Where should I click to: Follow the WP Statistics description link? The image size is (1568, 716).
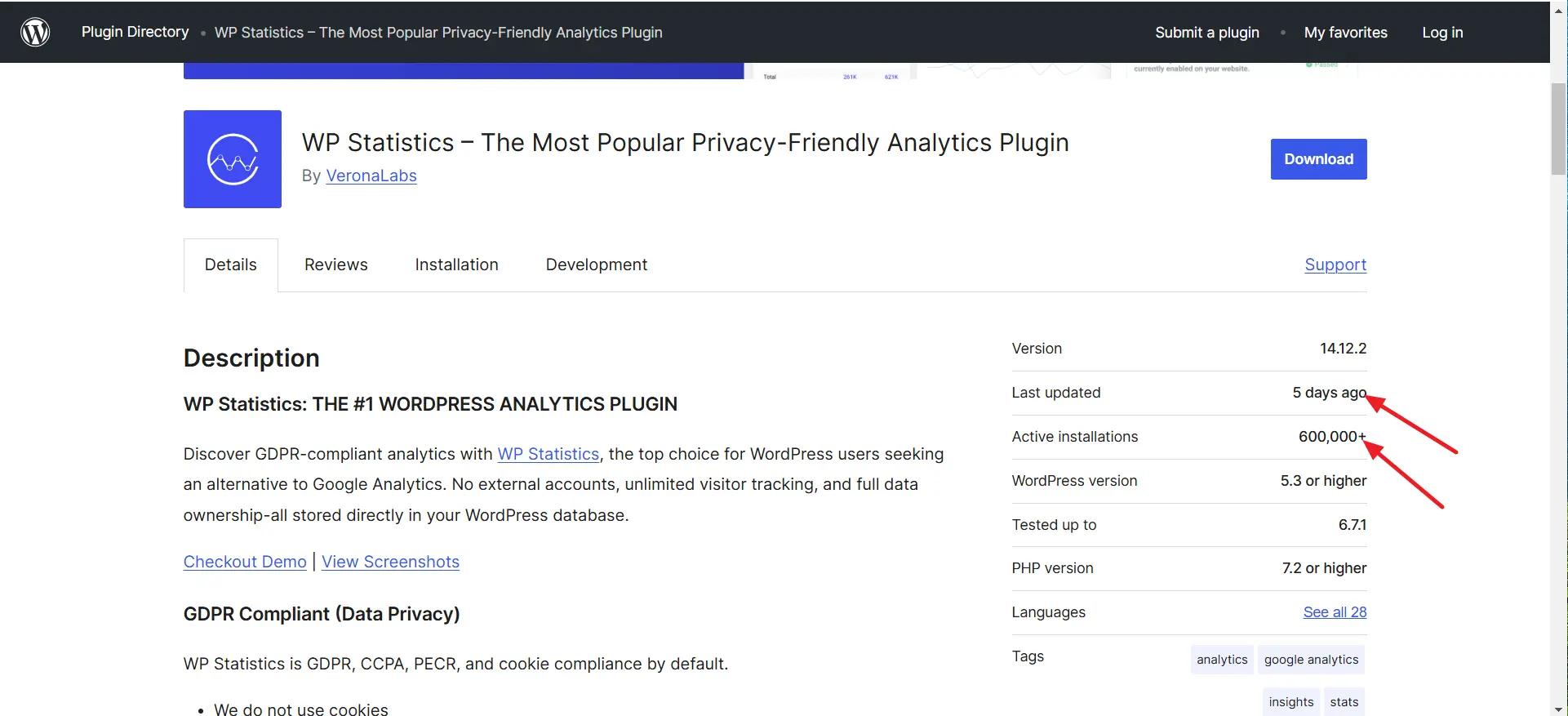pos(549,454)
